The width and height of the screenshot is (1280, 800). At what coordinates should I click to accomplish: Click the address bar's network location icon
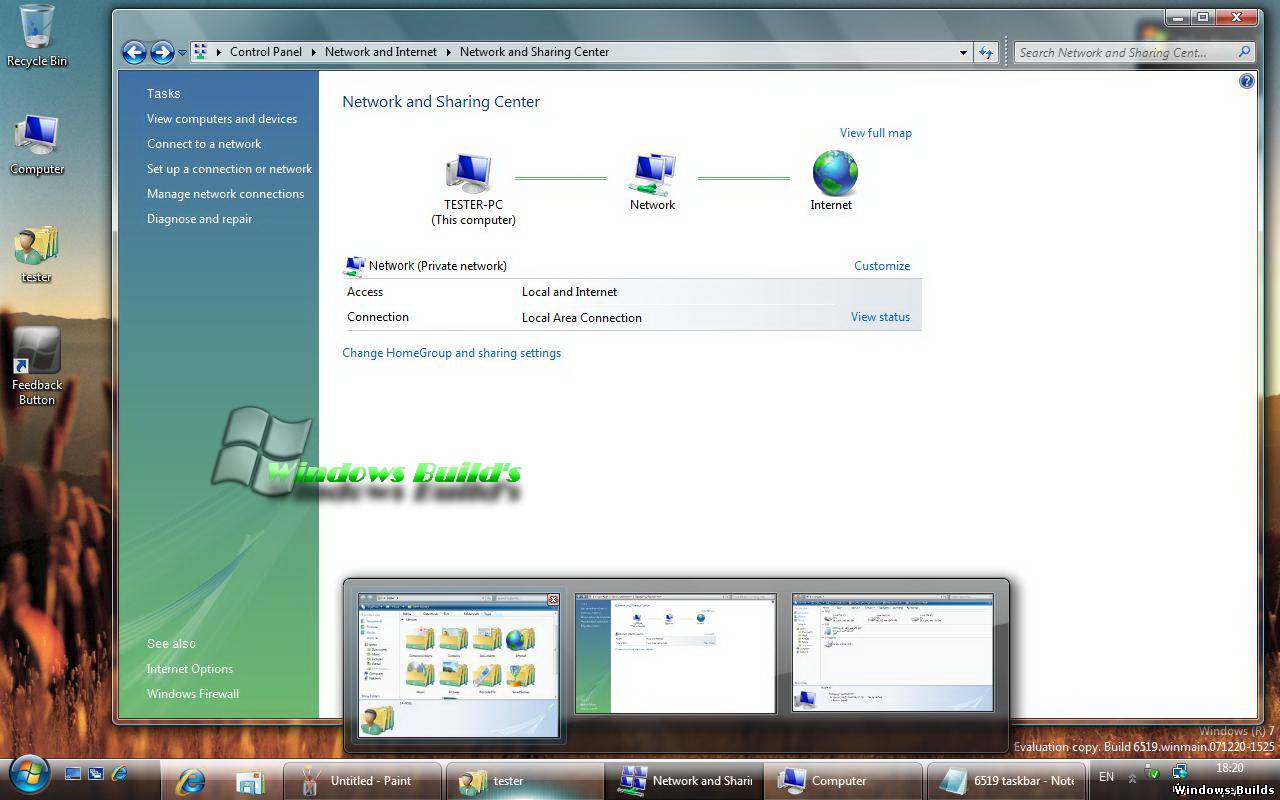[x=200, y=52]
